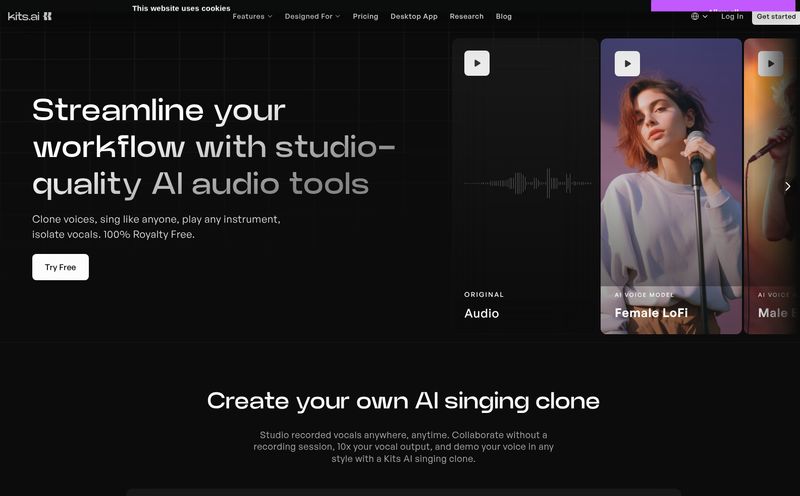Click the purple cookie allow button
The image size is (800, 496).
click(724, 5)
